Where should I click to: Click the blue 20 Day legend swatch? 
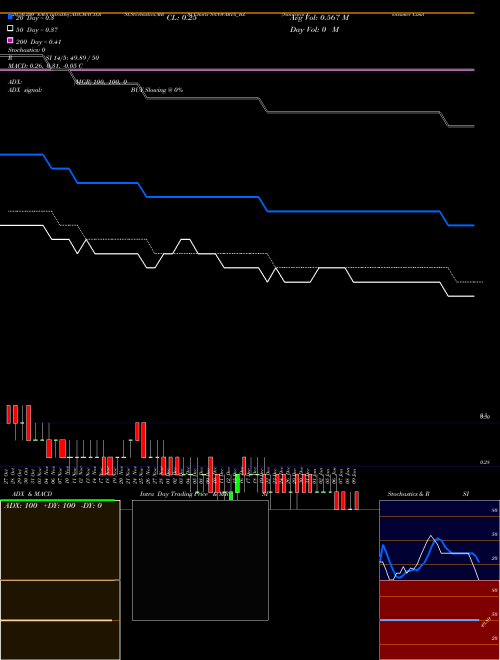pyautogui.click(x=10, y=17)
